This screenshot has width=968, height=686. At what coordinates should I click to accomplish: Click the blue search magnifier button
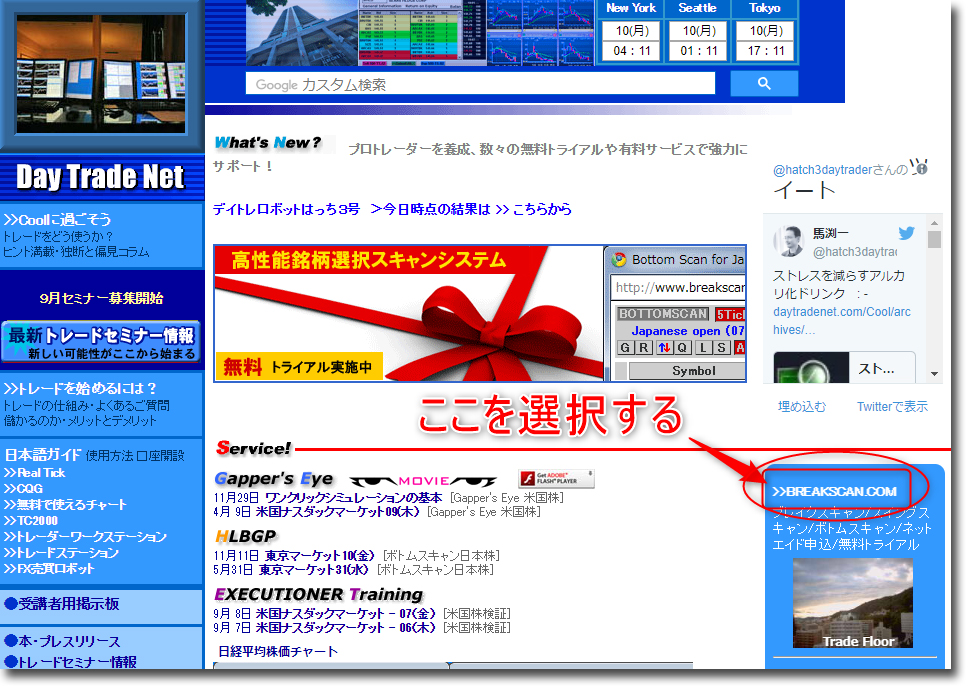point(764,83)
